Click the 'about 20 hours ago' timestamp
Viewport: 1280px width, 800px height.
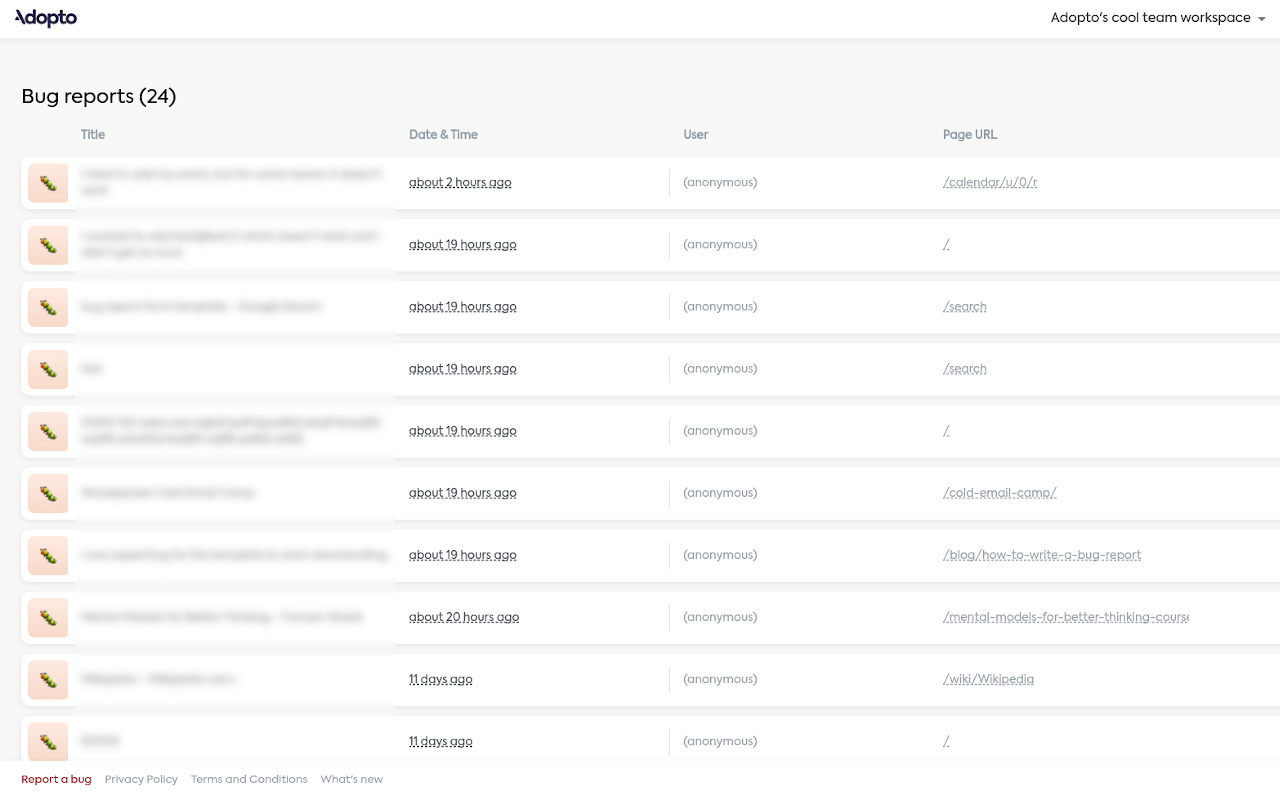464,616
